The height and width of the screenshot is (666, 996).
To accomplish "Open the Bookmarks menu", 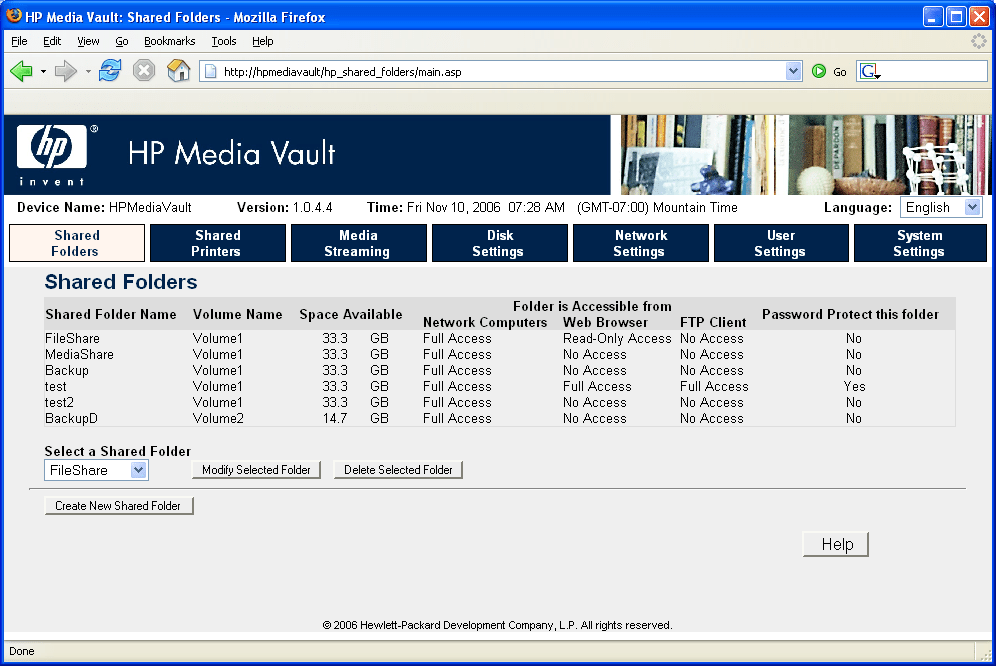I will pos(169,41).
